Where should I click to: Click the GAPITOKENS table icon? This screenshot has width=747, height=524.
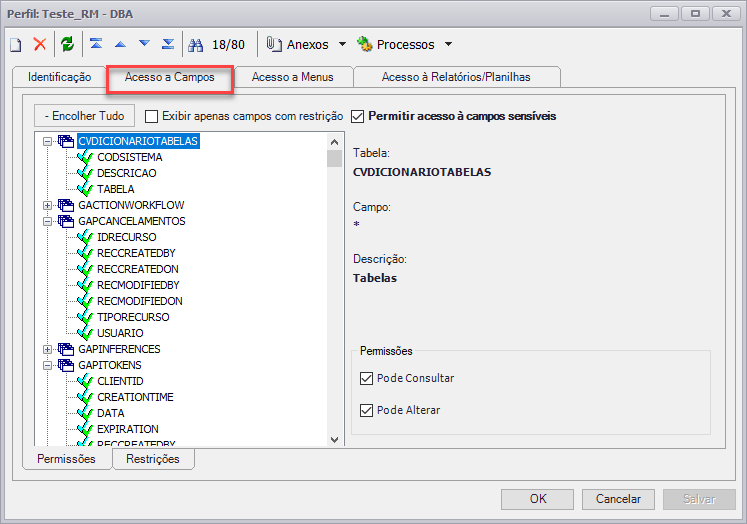click(x=66, y=365)
